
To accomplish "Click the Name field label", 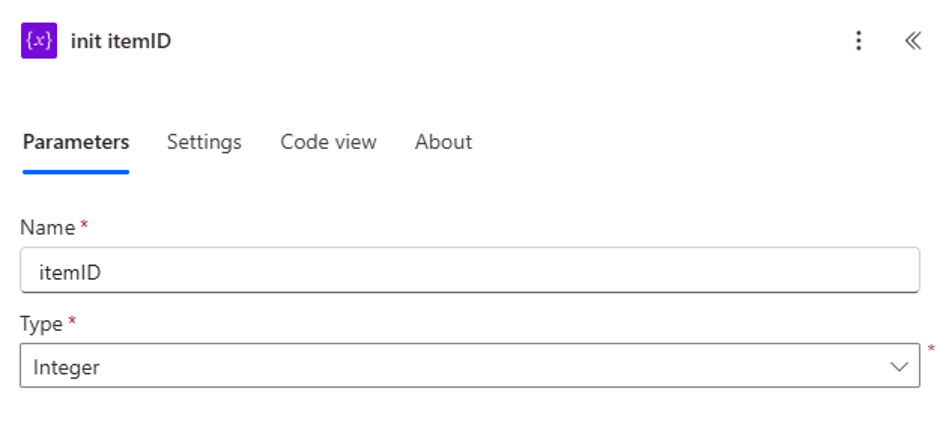I will coord(48,227).
